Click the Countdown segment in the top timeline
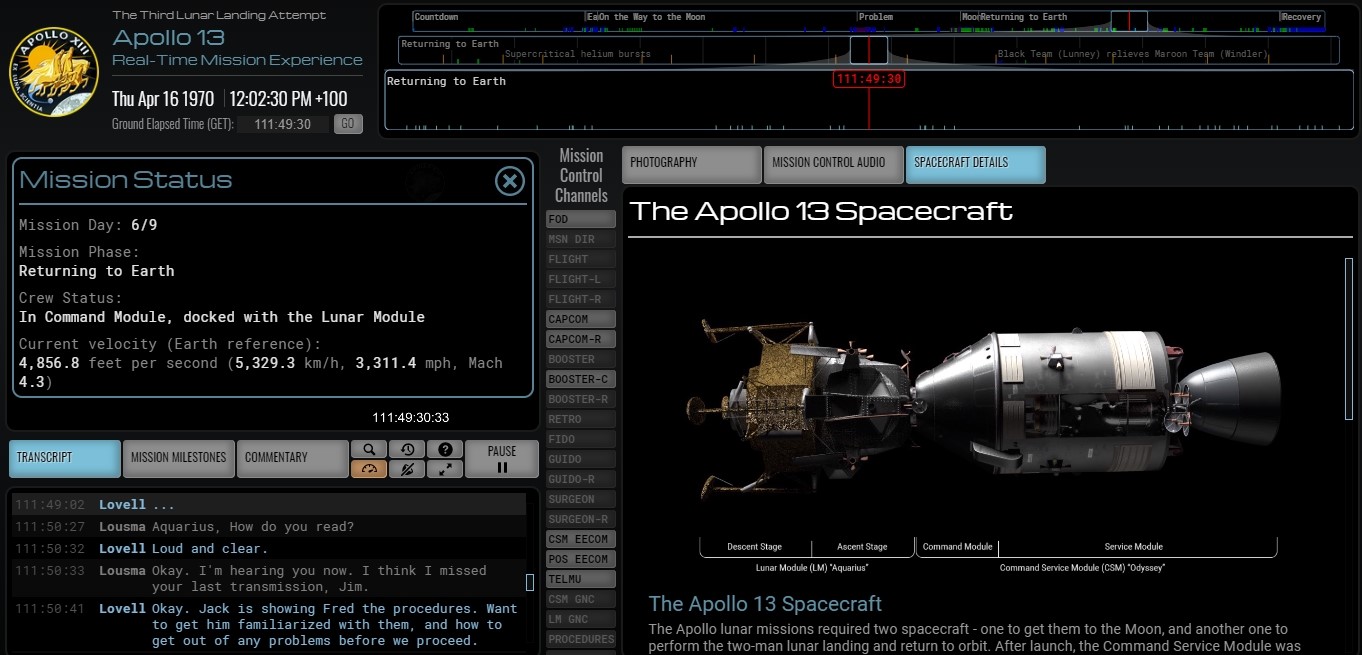Image resolution: width=1362 pixels, height=655 pixels. pos(436,17)
